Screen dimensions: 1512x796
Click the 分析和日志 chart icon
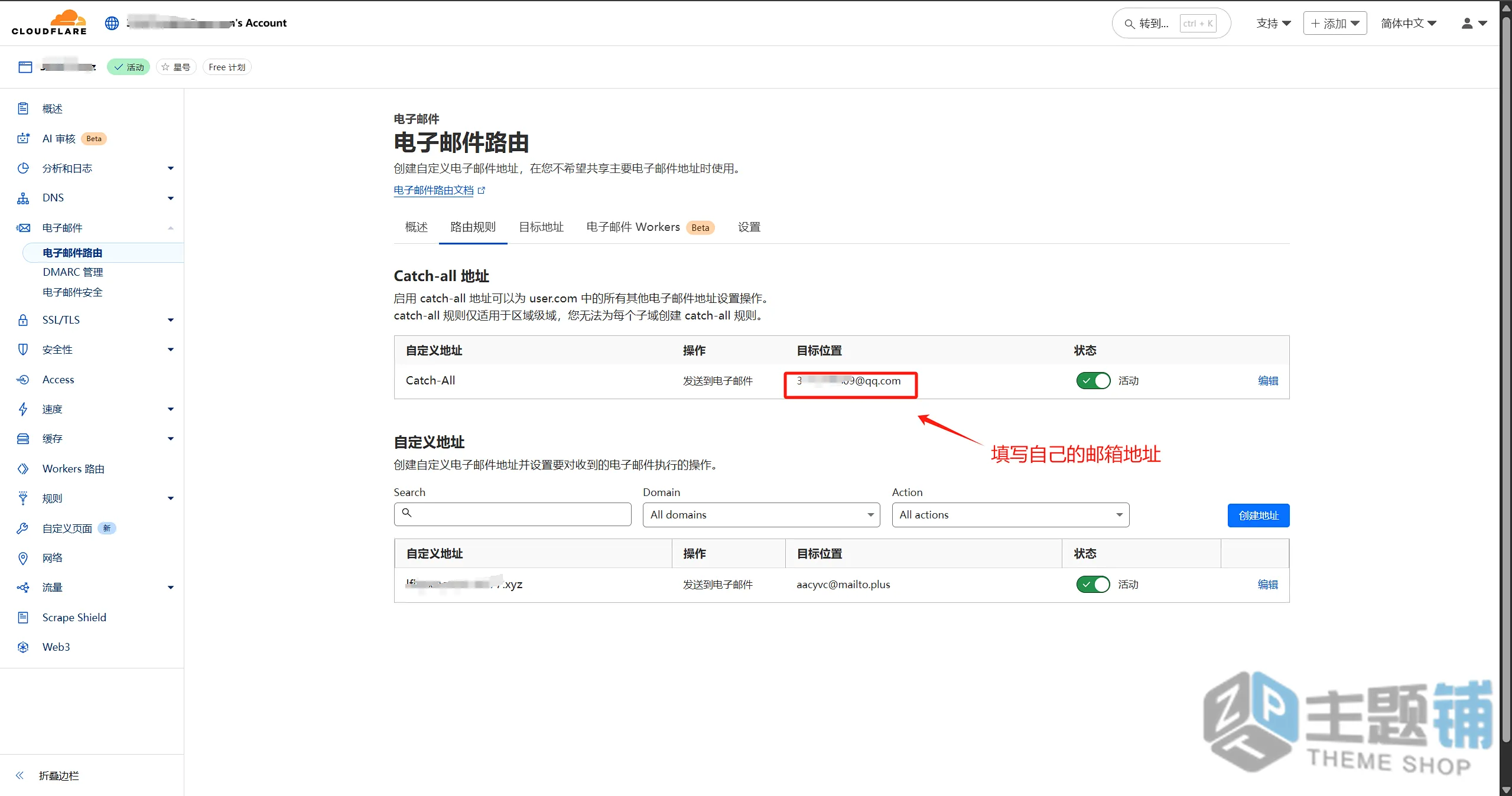23,168
